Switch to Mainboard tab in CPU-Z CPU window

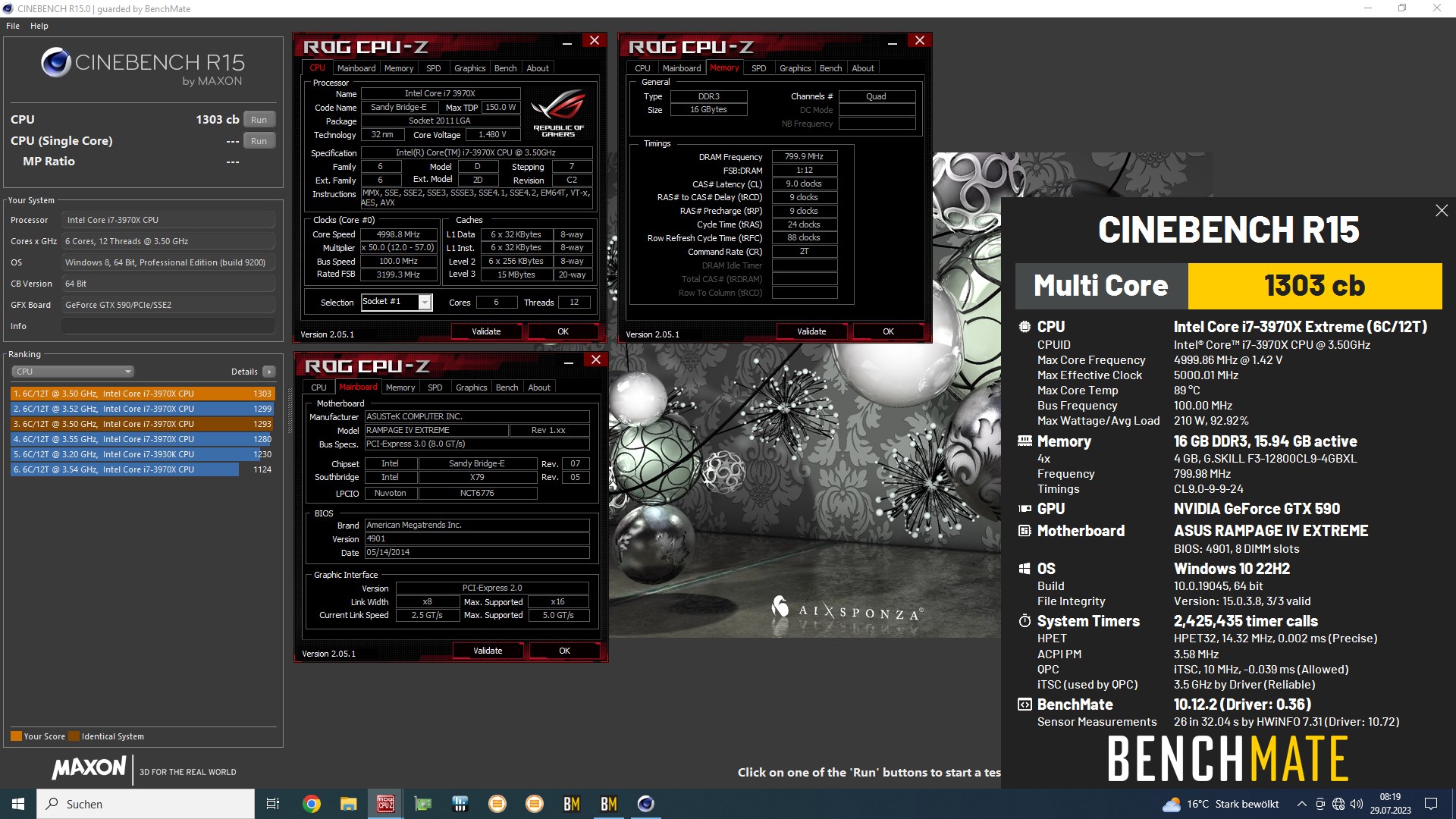(356, 68)
